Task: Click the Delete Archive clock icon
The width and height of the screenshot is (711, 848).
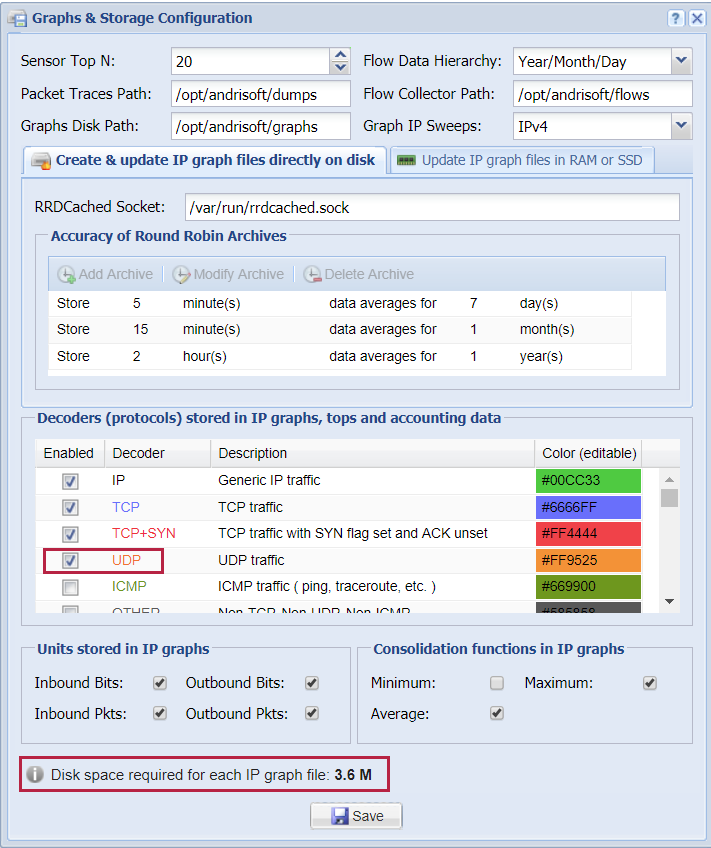Action: click(x=312, y=274)
